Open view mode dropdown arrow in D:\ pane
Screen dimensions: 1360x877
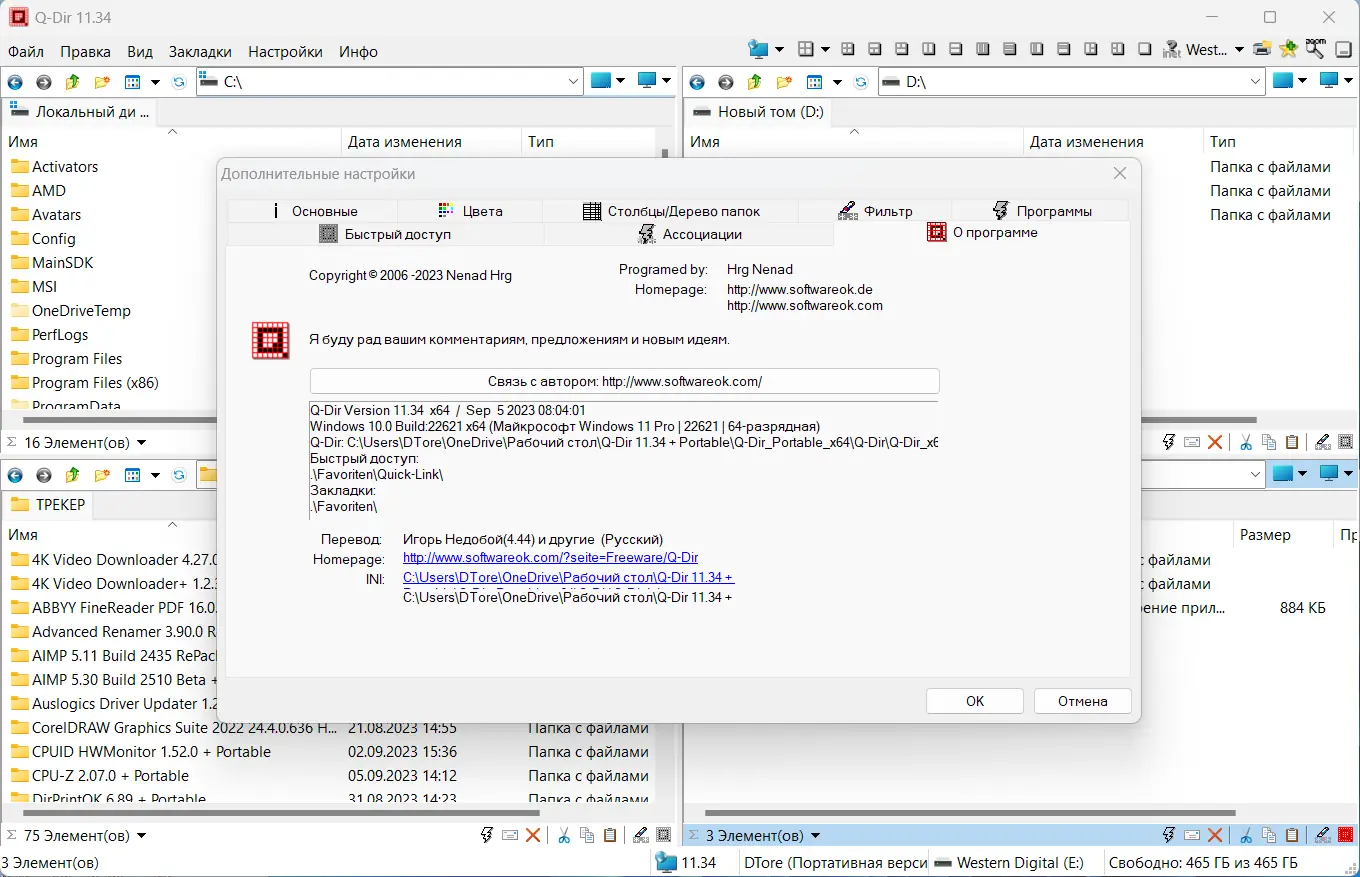click(x=838, y=82)
